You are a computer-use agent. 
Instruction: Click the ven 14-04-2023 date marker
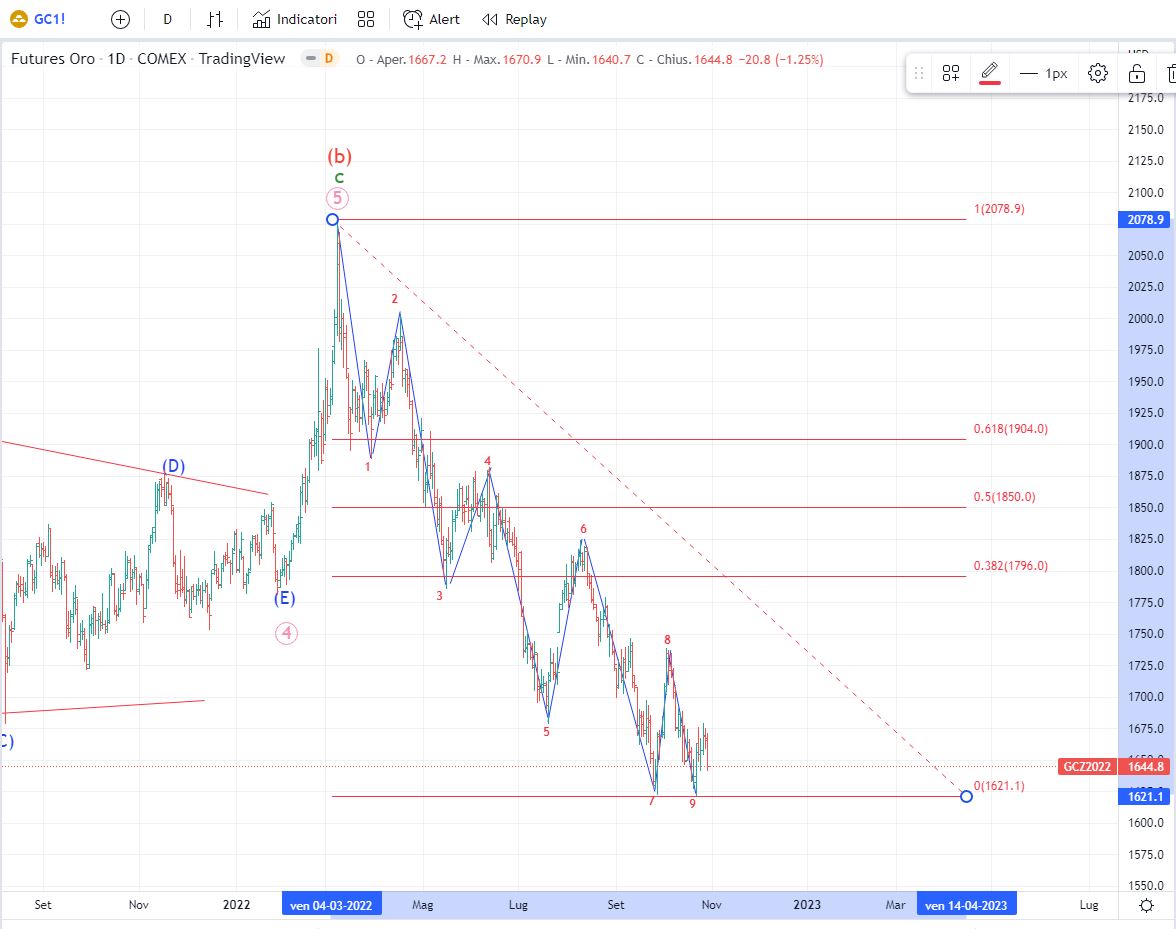[967, 905]
